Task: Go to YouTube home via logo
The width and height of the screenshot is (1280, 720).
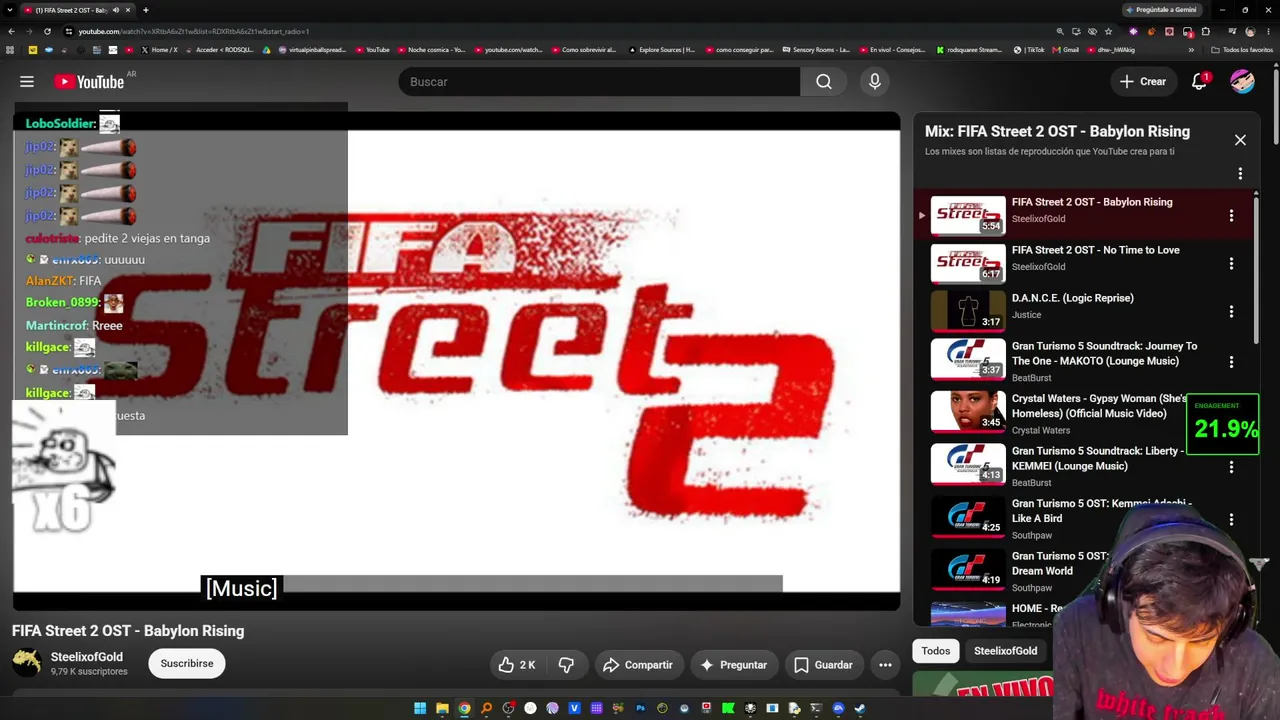Action: pyautogui.click(x=90, y=82)
